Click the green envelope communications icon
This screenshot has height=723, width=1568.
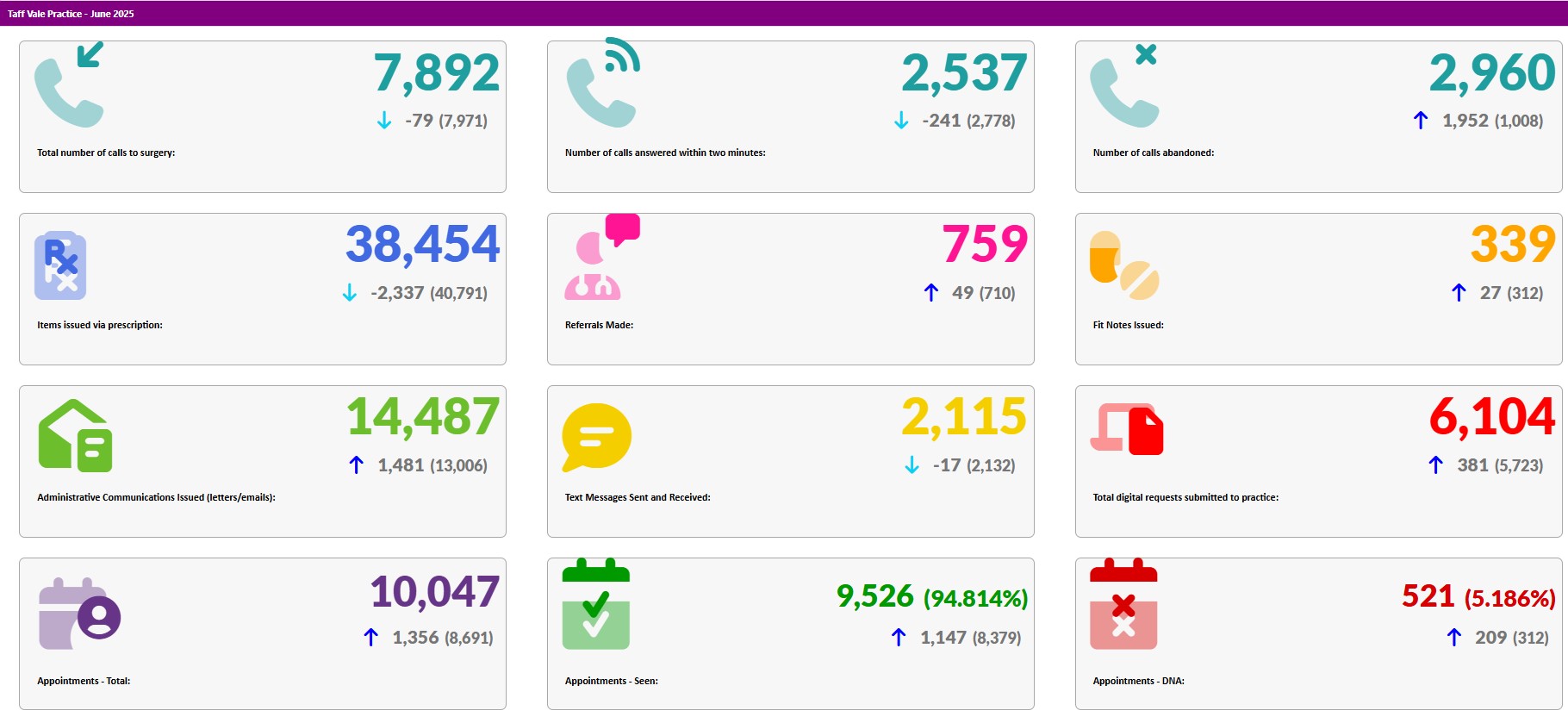click(75, 436)
